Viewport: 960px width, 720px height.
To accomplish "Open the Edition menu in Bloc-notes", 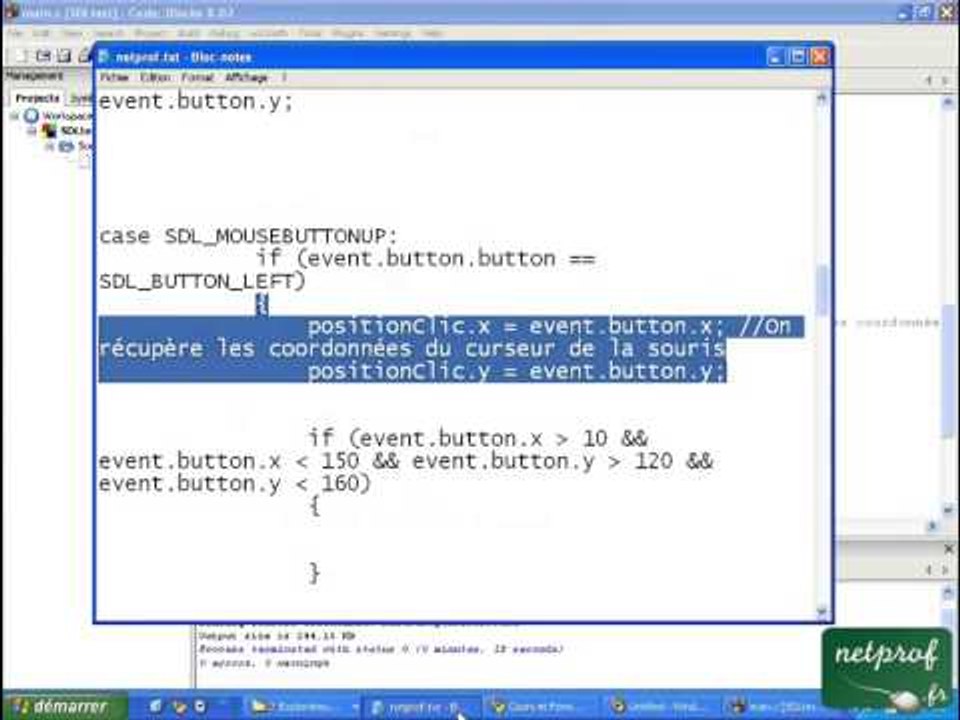I will click(155, 78).
